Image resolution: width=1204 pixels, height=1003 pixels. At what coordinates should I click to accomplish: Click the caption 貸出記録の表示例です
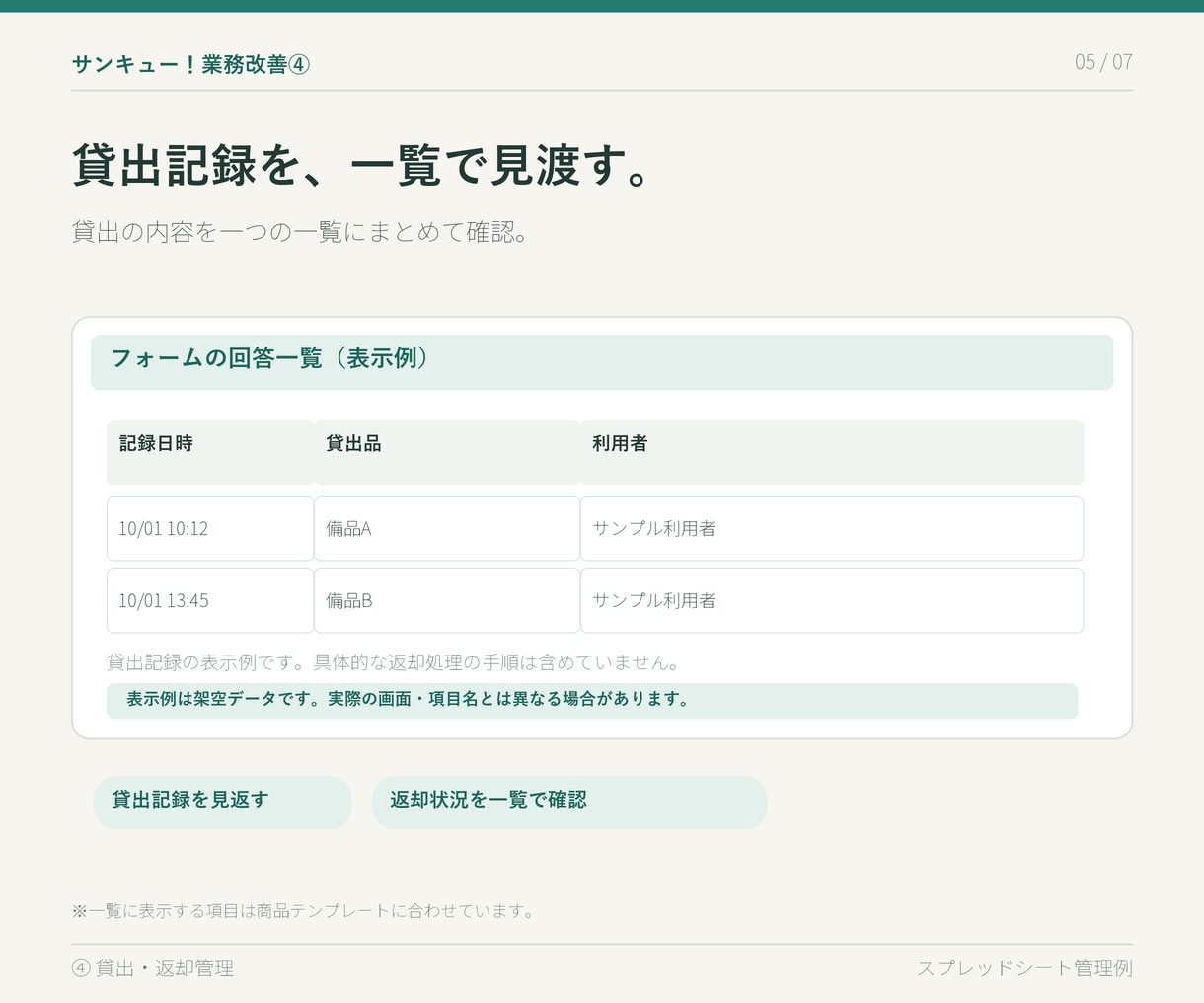(393, 662)
